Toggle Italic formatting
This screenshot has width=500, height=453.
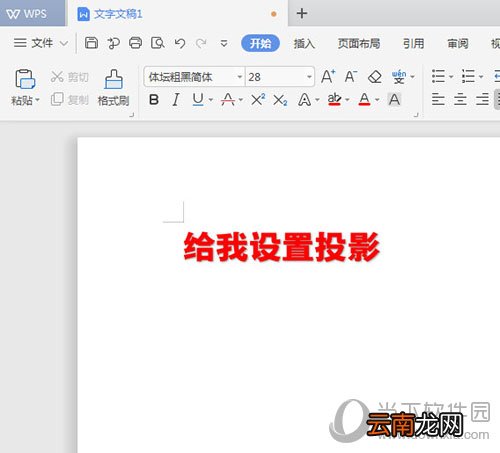pos(176,99)
